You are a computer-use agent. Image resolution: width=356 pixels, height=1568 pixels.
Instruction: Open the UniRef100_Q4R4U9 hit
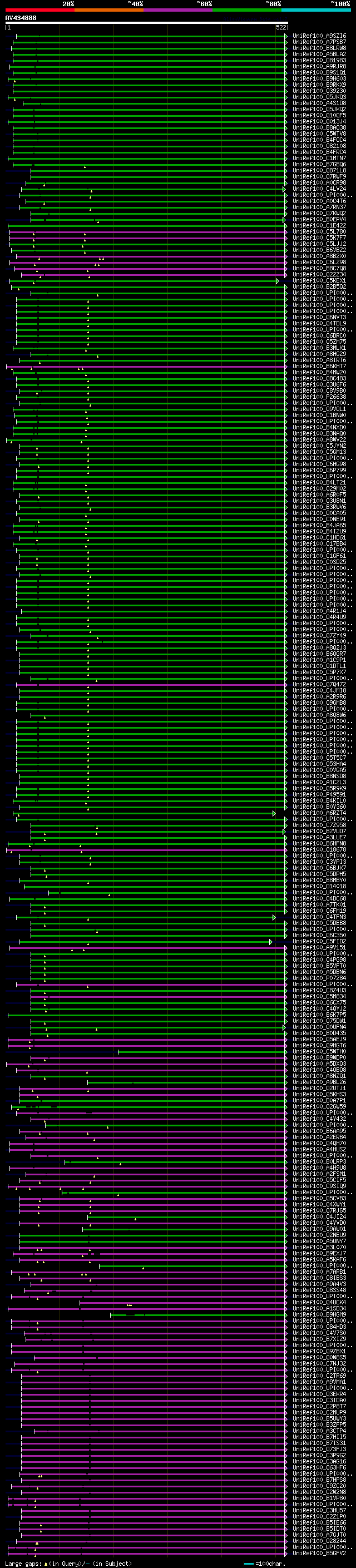click(x=319, y=617)
